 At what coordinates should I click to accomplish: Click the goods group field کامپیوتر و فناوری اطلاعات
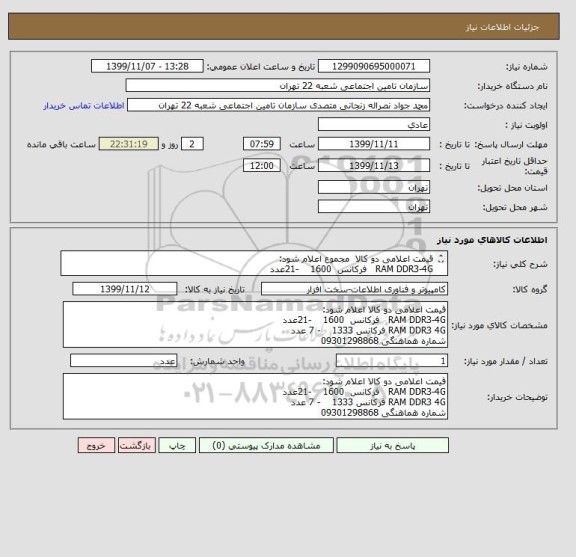tap(354, 289)
